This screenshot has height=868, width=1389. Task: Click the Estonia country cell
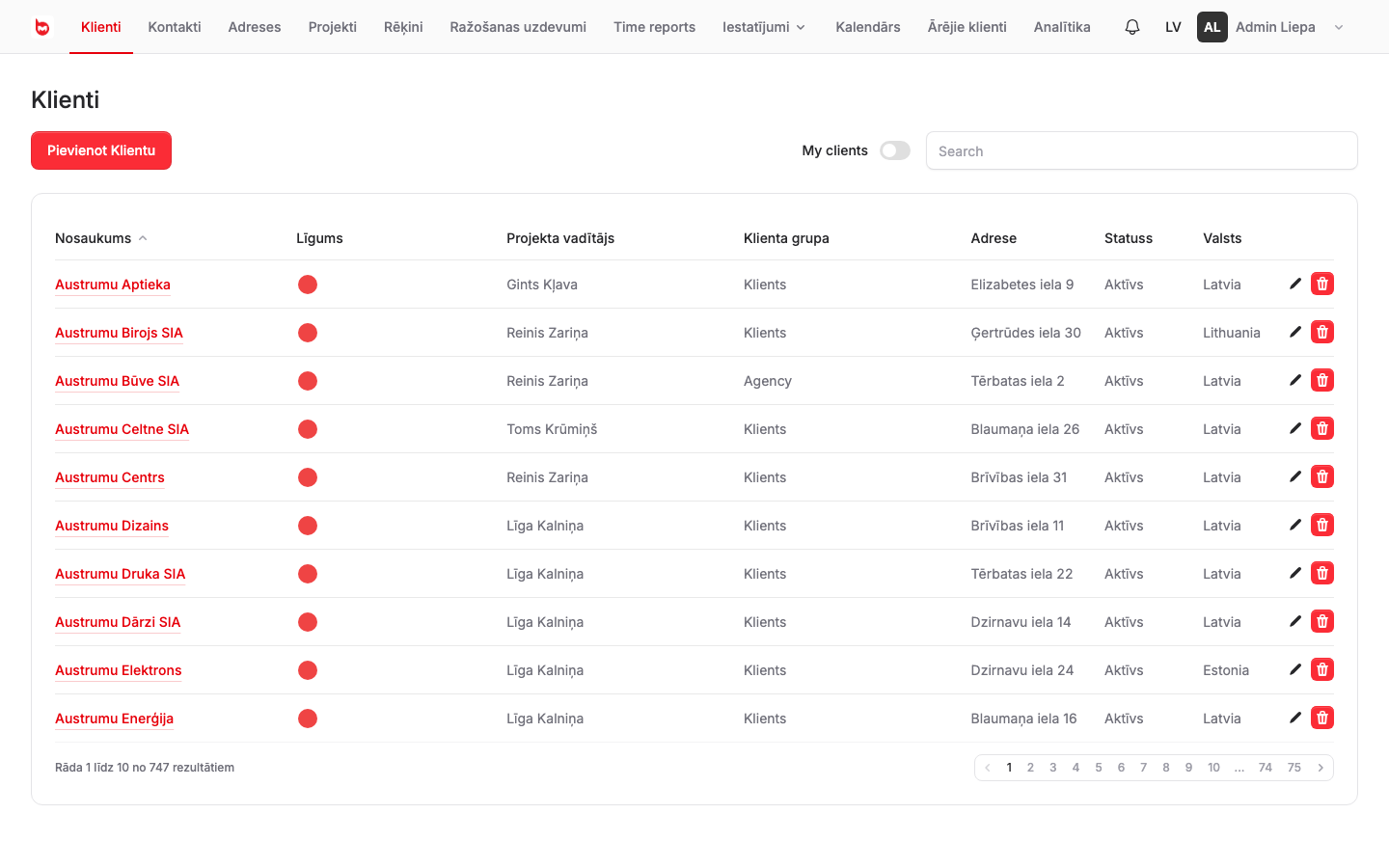pyautogui.click(x=1226, y=670)
